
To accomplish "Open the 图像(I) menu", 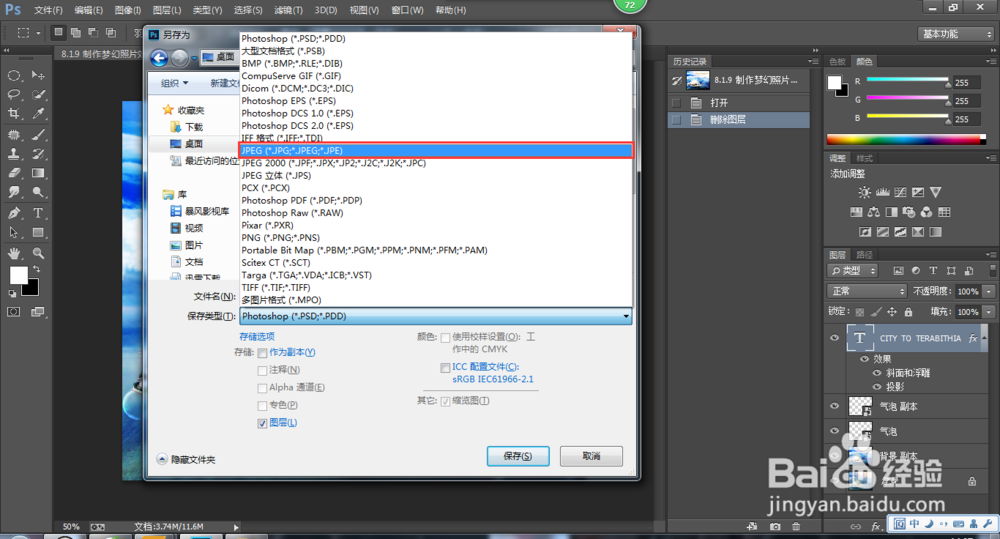I will click(128, 10).
